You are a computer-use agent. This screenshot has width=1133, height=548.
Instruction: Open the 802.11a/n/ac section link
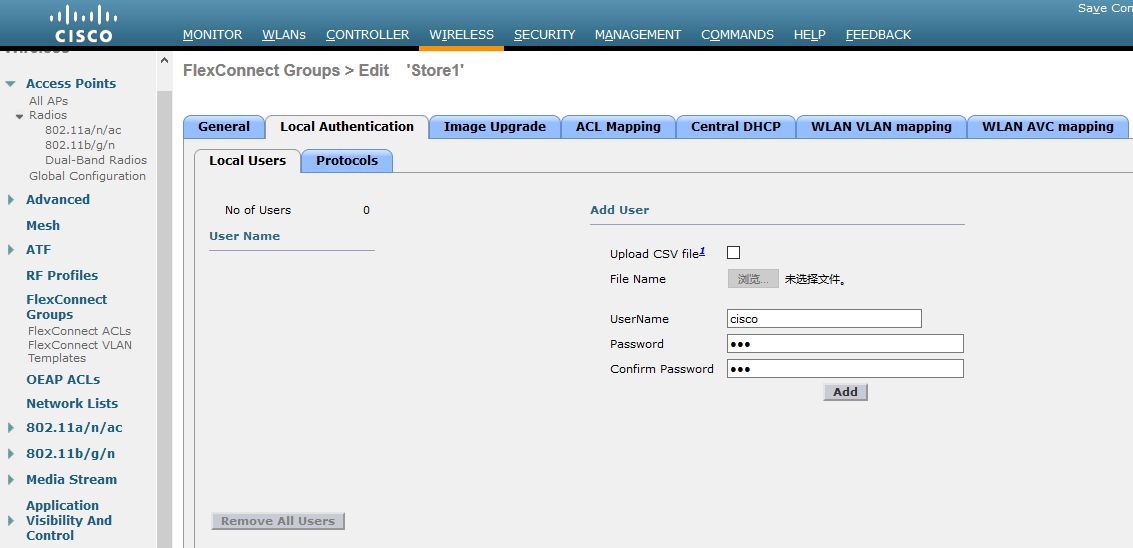coord(74,427)
